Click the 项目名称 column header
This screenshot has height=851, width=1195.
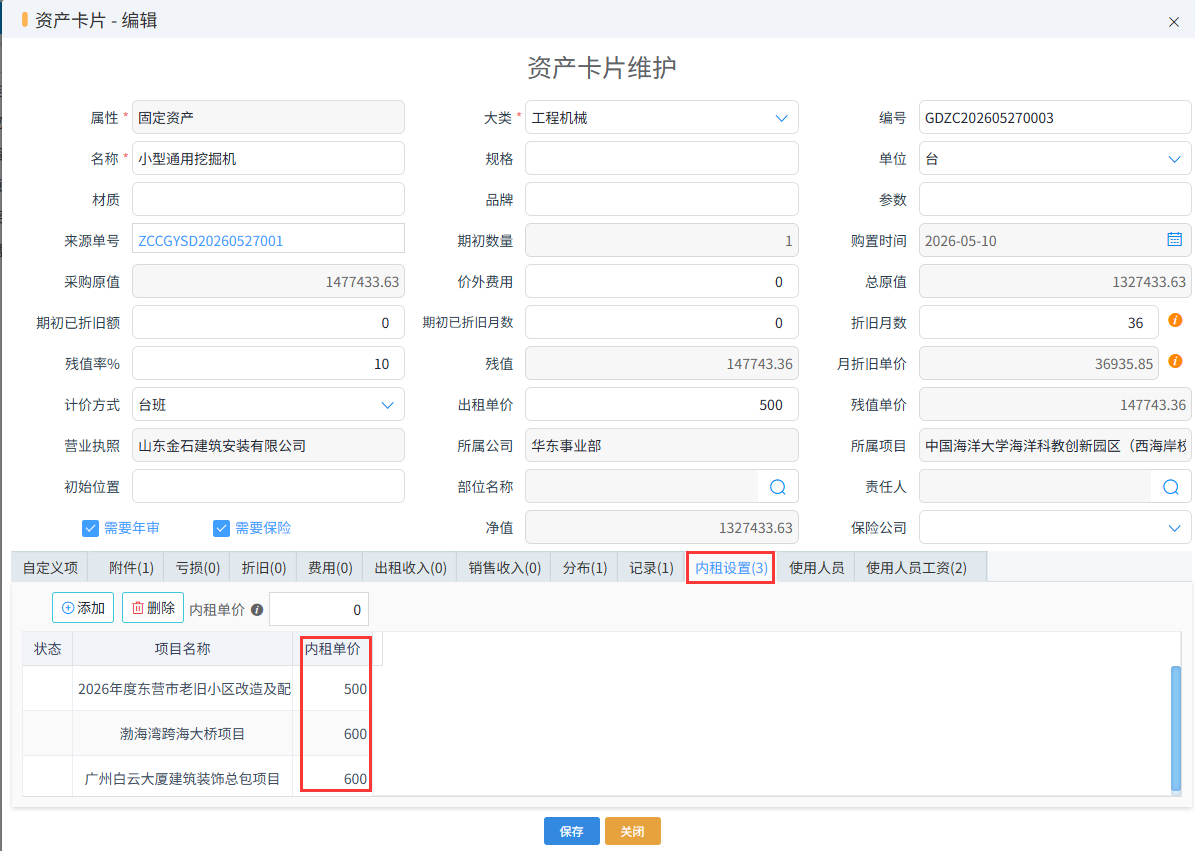(183, 649)
